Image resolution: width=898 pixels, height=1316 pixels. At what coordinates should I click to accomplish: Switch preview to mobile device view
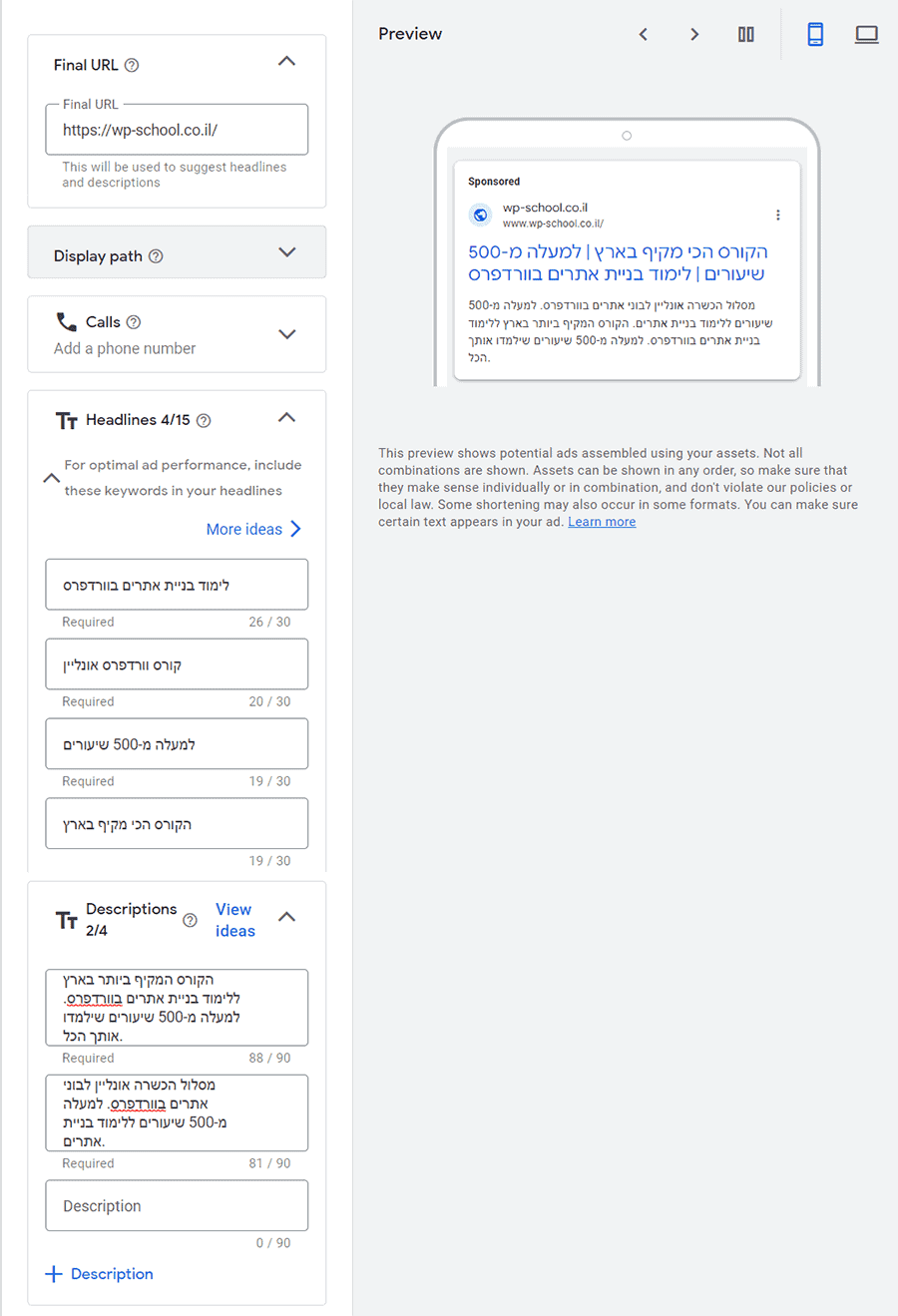(815, 35)
